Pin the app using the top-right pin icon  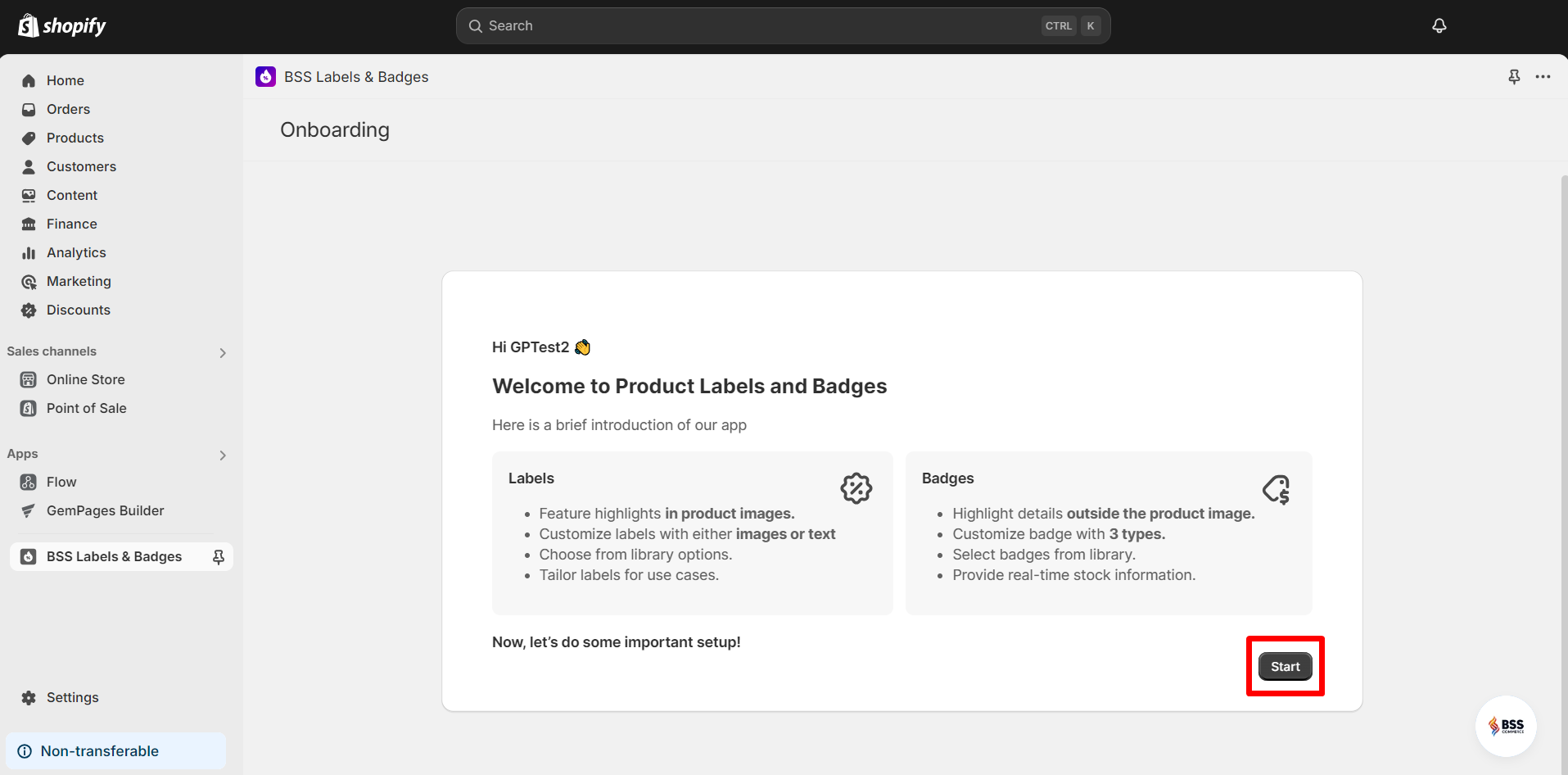point(1513,76)
